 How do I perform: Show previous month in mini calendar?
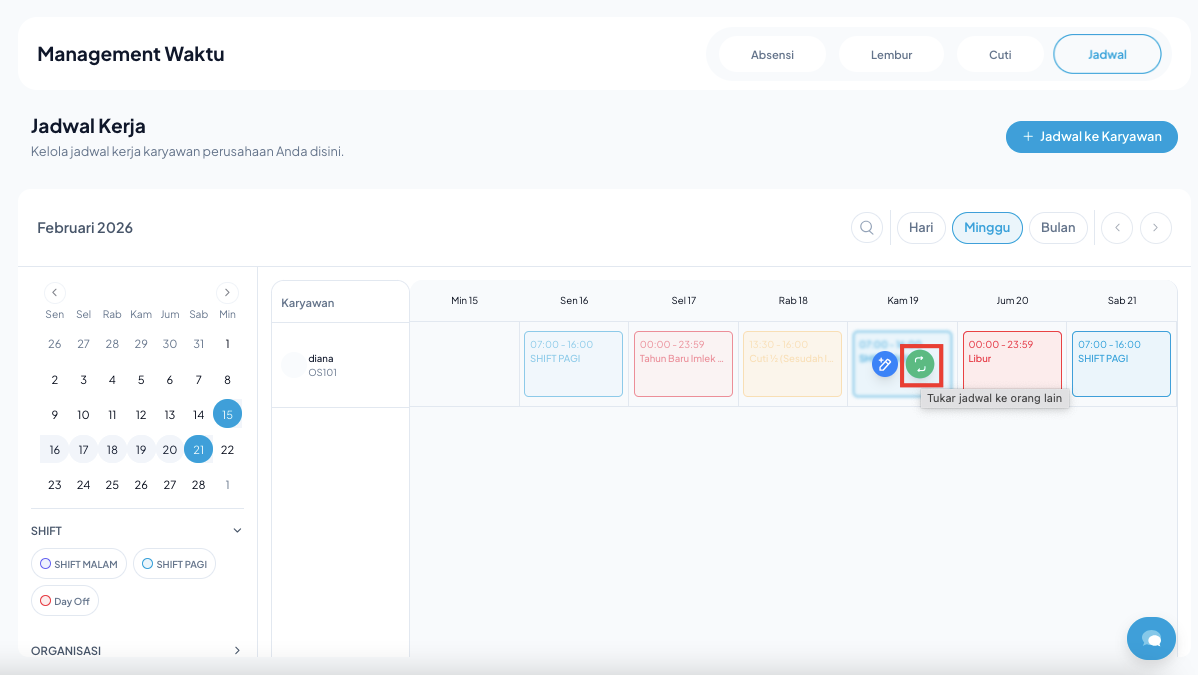[x=55, y=293]
